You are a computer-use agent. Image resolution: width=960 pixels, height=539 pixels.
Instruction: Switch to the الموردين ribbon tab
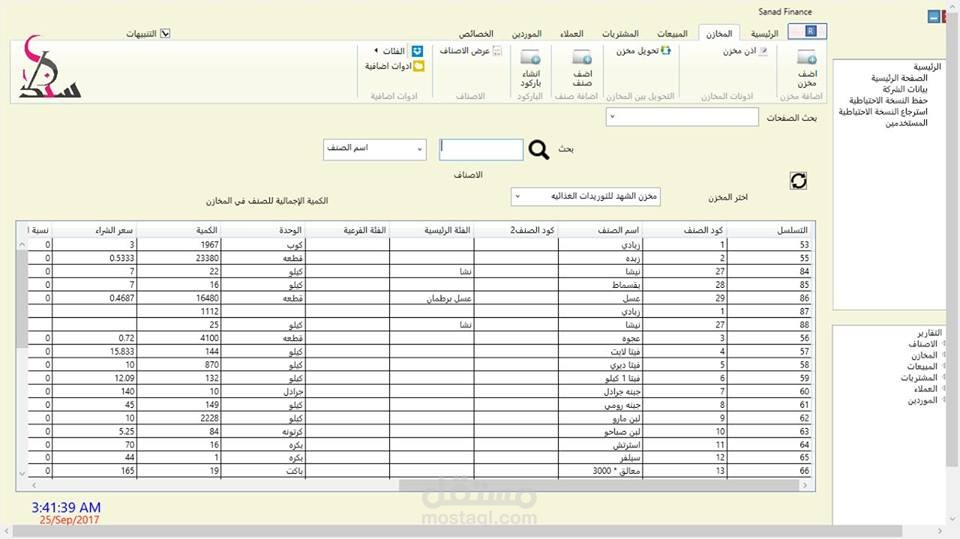click(527, 34)
